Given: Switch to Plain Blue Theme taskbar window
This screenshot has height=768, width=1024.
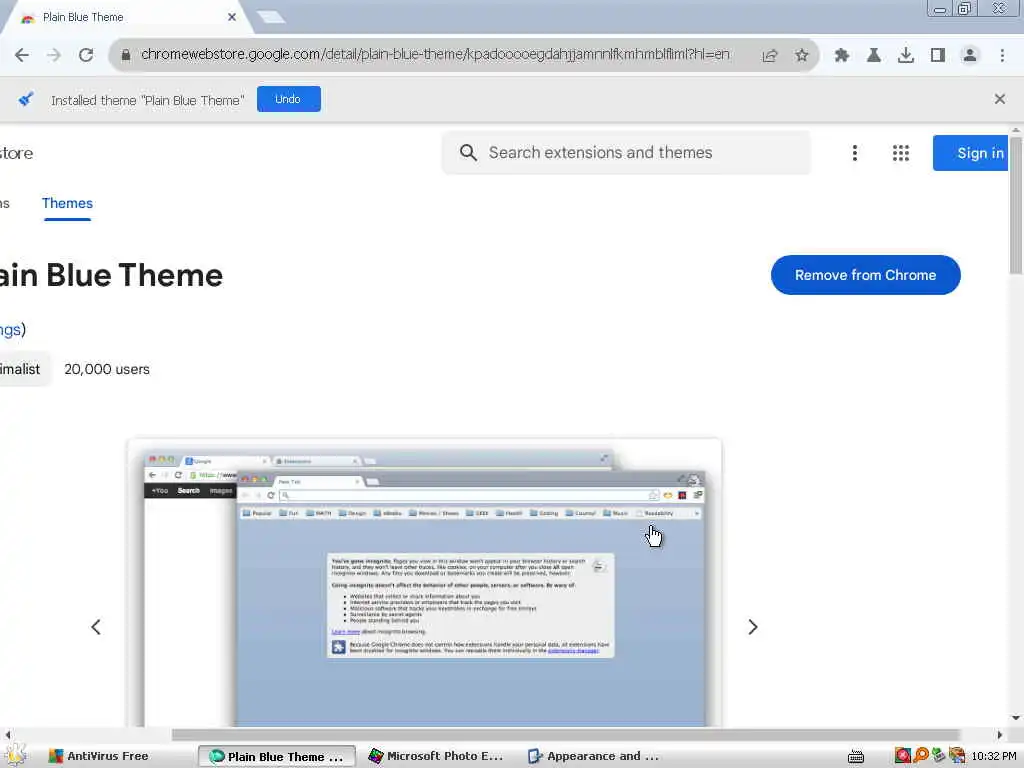Looking at the screenshot, I should click(x=277, y=756).
